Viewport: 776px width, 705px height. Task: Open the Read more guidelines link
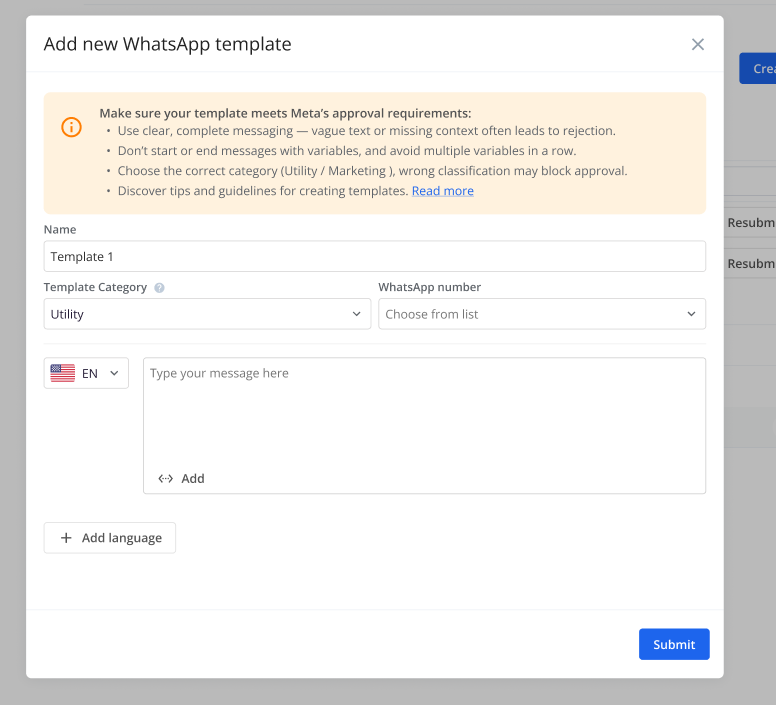click(x=442, y=191)
